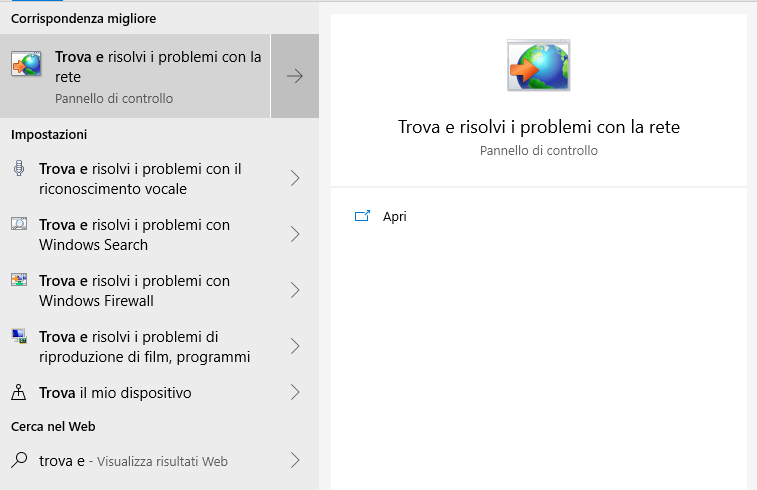Click the Cerca nel Web section header
This screenshot has width=757, height=490.
click(x=53, y=426)
